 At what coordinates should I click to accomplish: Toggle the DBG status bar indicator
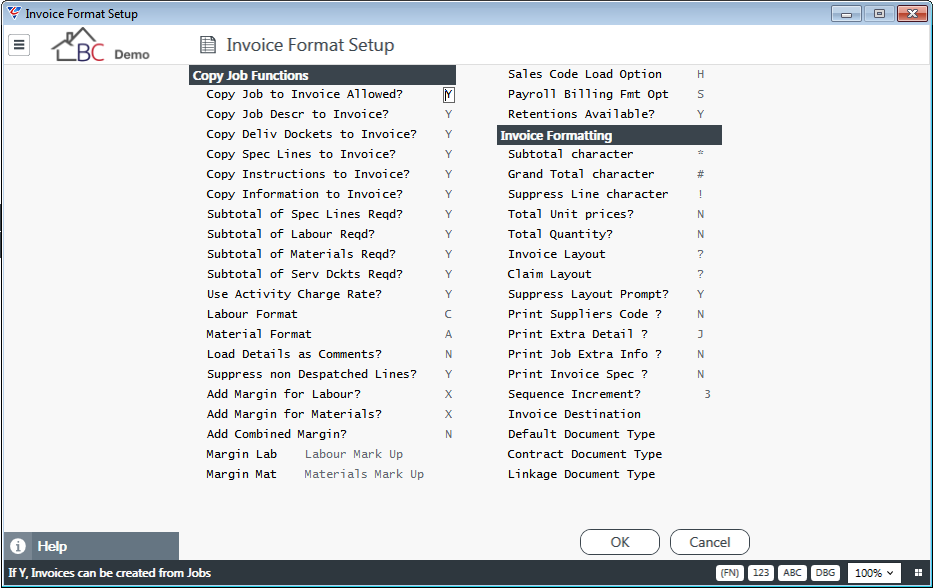click(825, 573)
